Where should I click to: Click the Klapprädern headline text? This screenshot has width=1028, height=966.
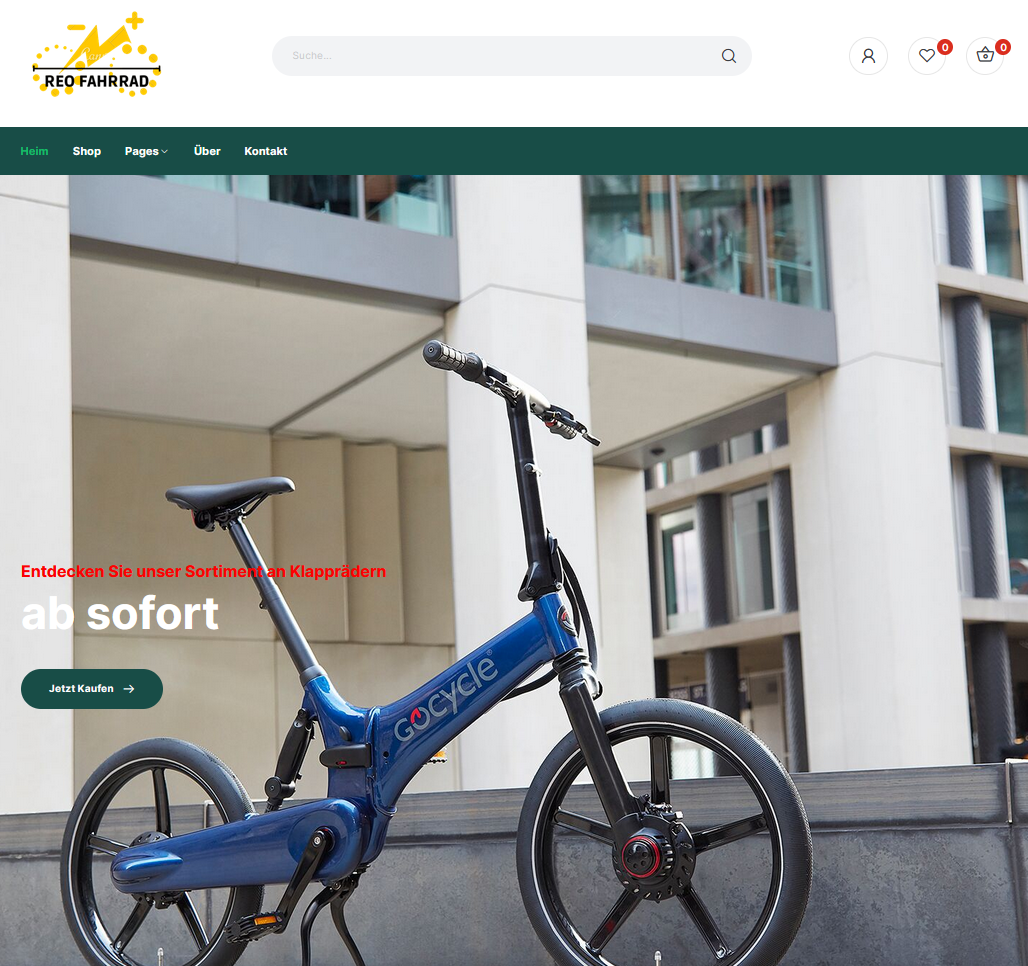[x=203, y=571]
